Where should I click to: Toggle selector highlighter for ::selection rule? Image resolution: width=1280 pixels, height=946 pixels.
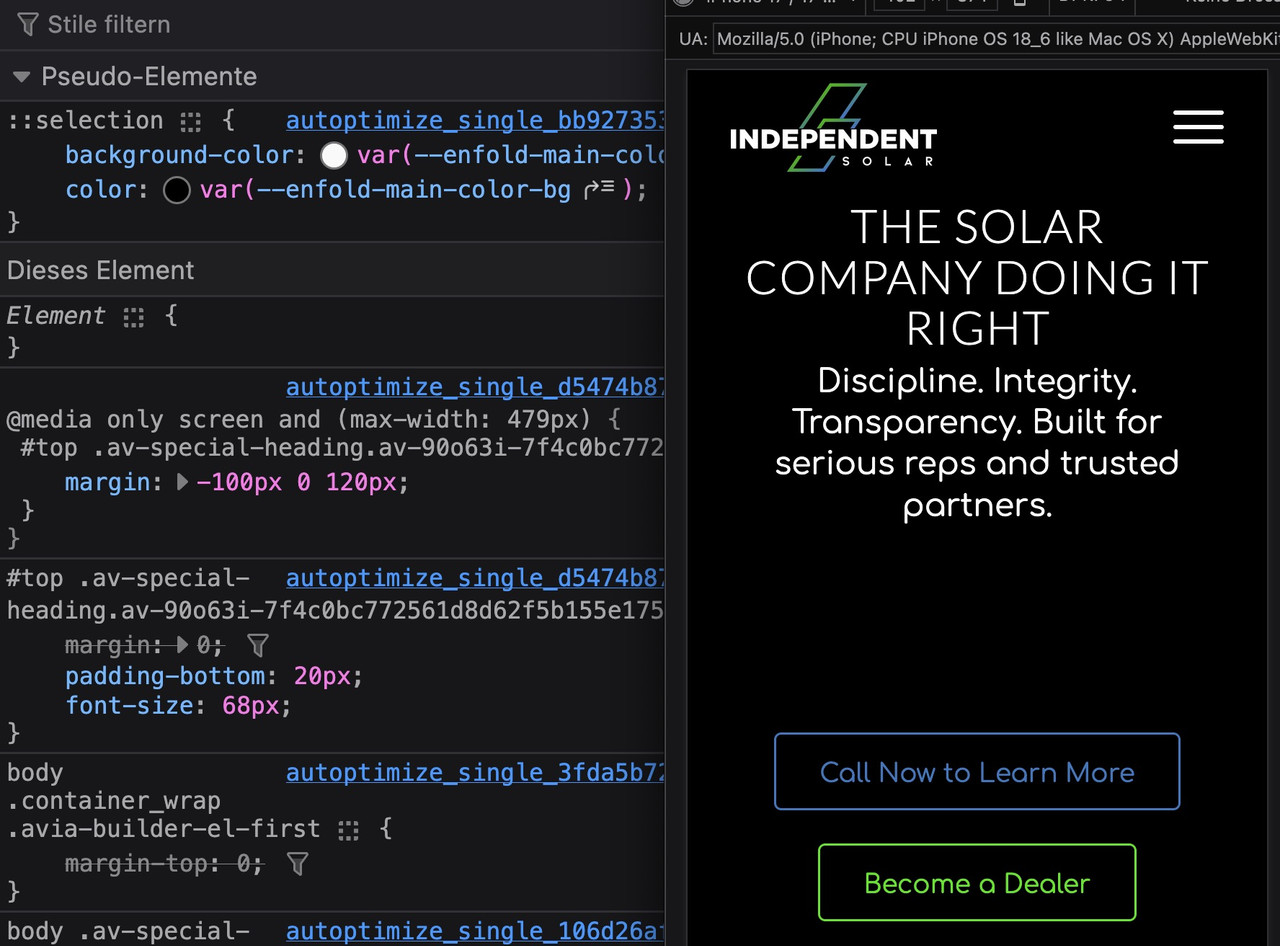click(x=190, y=122)
